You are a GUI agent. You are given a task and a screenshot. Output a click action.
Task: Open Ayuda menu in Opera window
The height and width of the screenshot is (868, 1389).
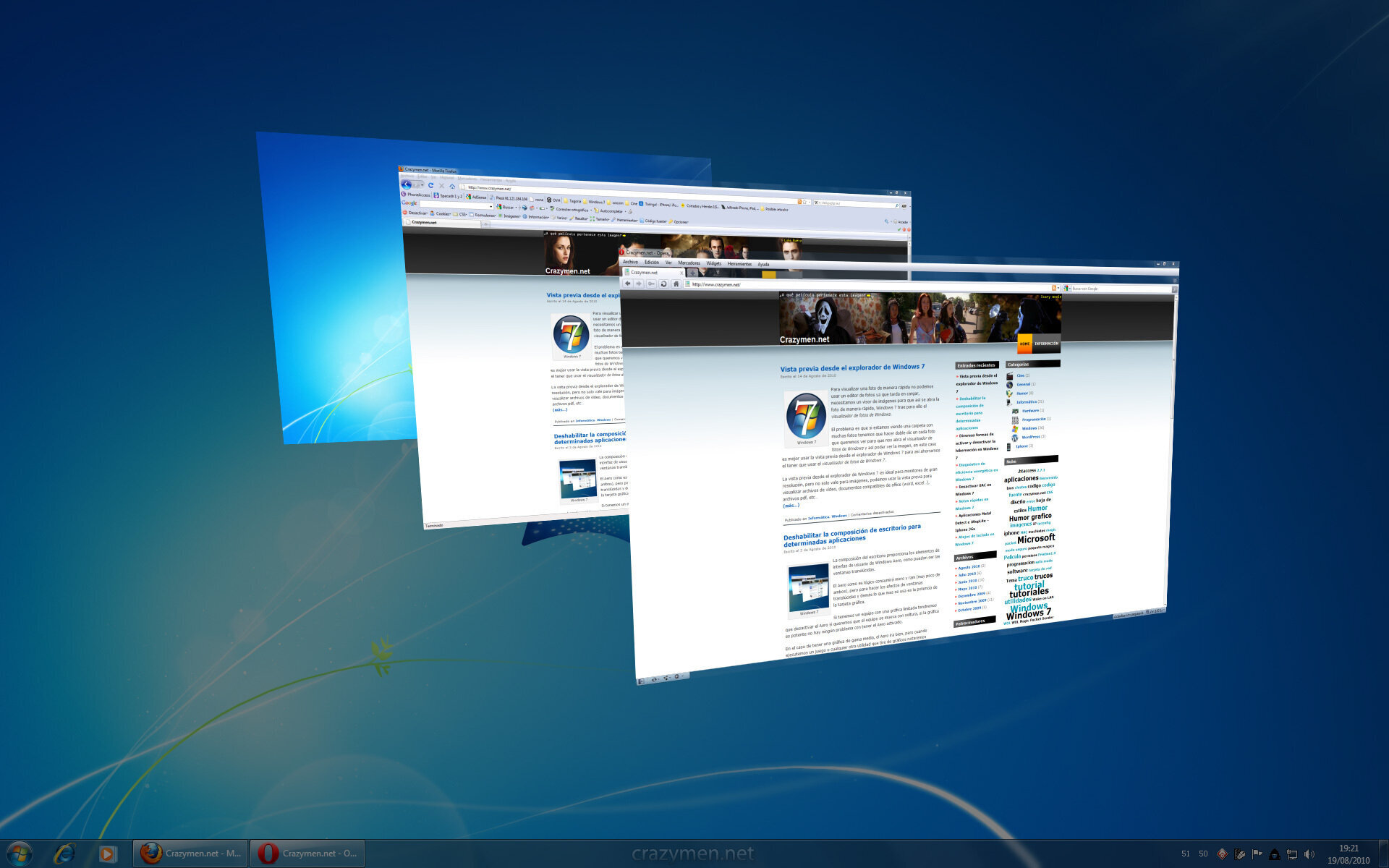click(763, 264)
